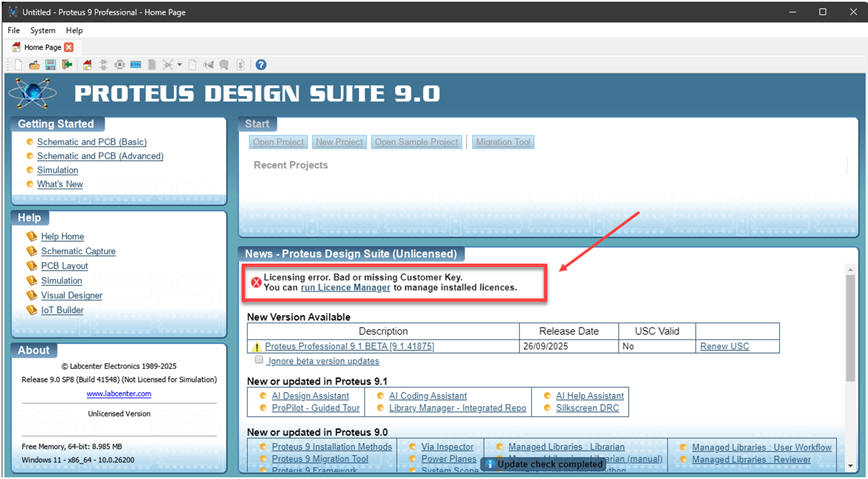Viewport: 868px width, 479px height.
Task: Open the Proteus 9 Migration Tool link
Action: click(320, 459)
